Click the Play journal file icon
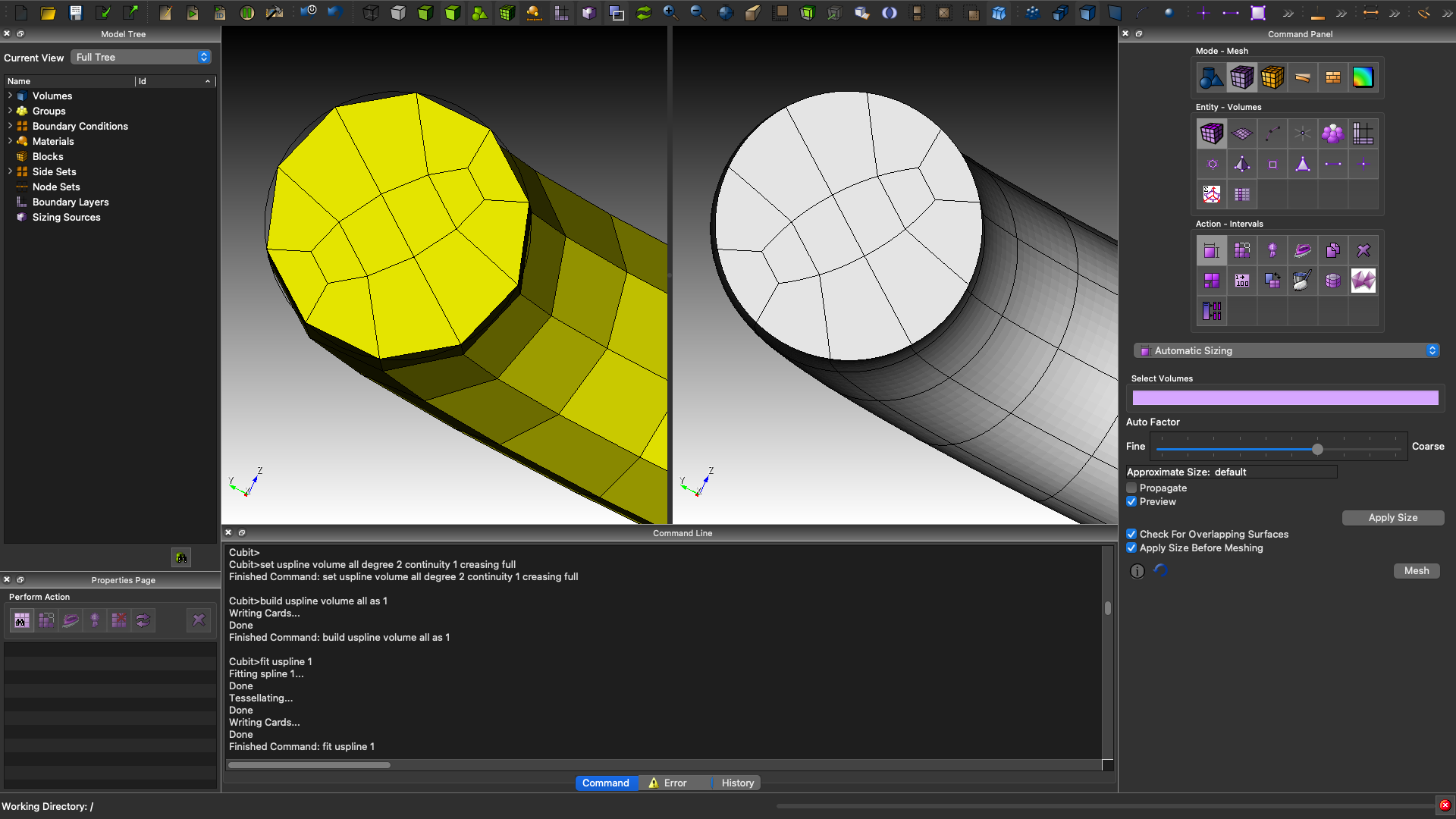 tap(192, 13)
